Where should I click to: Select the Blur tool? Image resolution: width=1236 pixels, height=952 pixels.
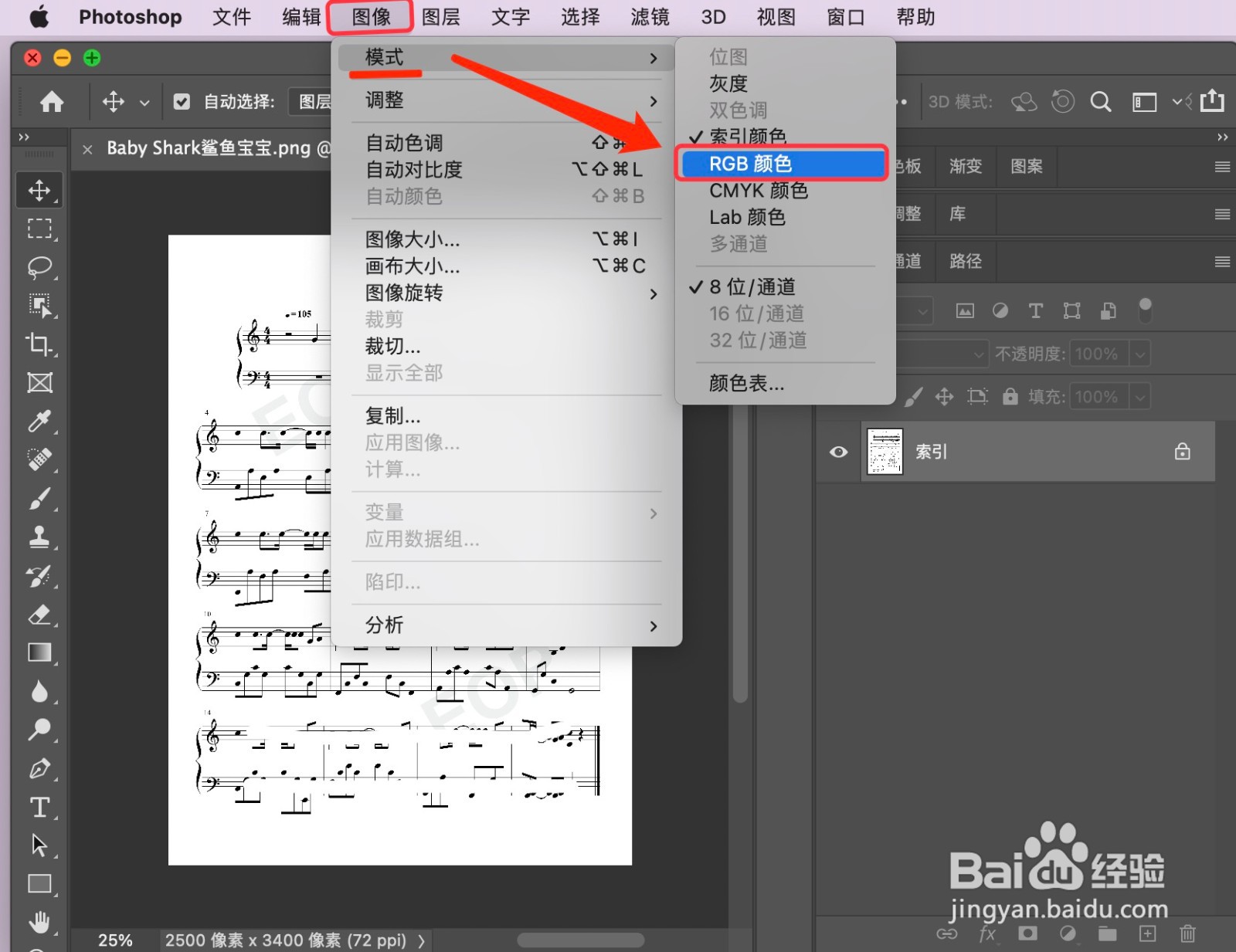[39, 692]
